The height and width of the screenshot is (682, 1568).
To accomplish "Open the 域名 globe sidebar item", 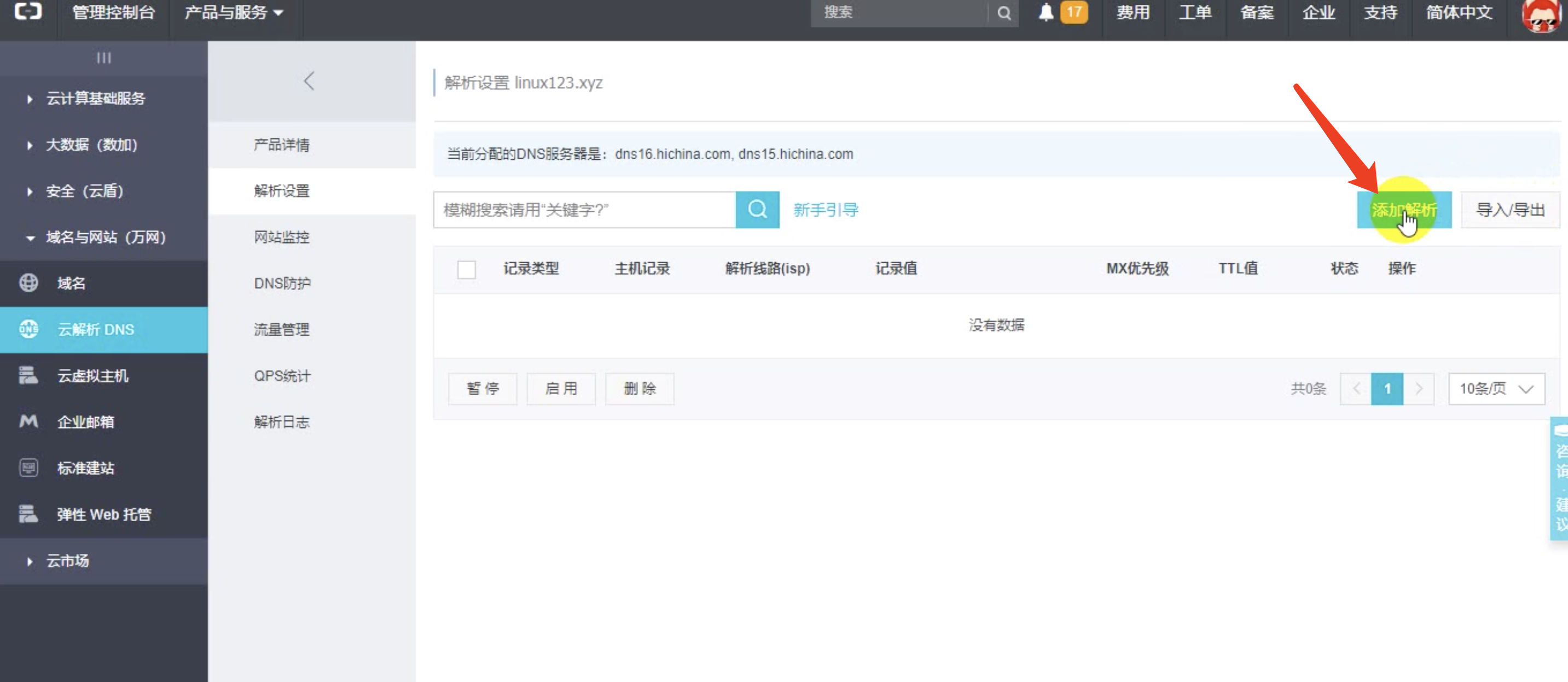I will point(71,283).
